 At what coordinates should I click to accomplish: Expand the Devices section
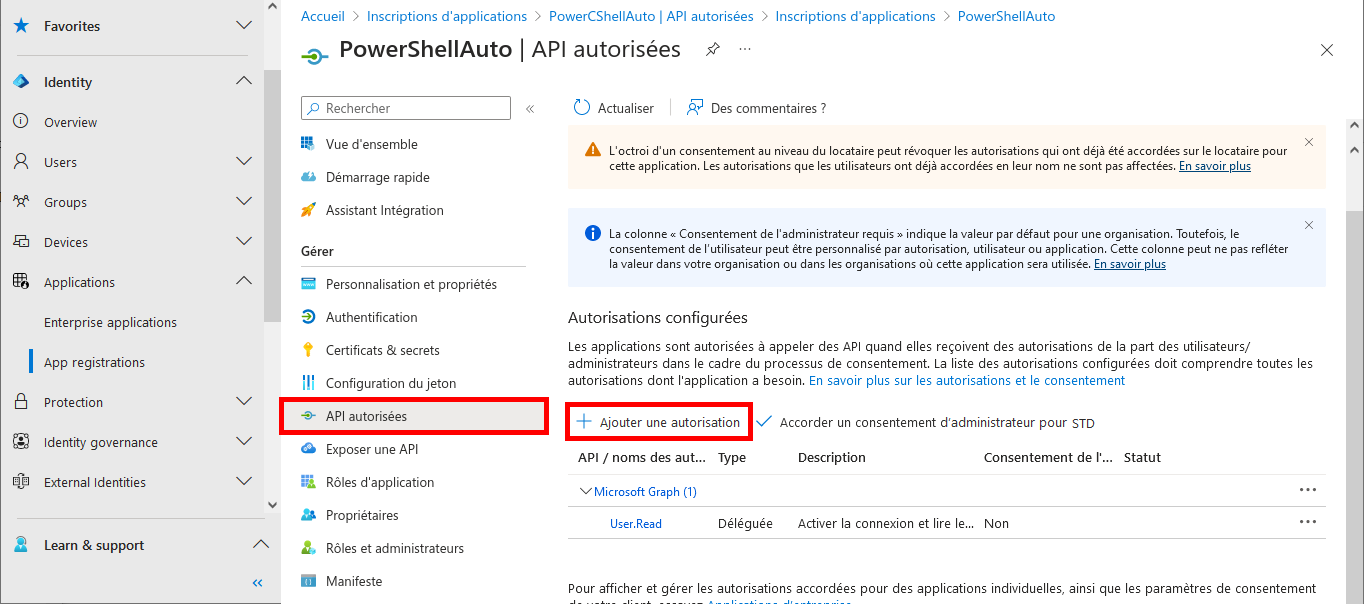point(244,241)
